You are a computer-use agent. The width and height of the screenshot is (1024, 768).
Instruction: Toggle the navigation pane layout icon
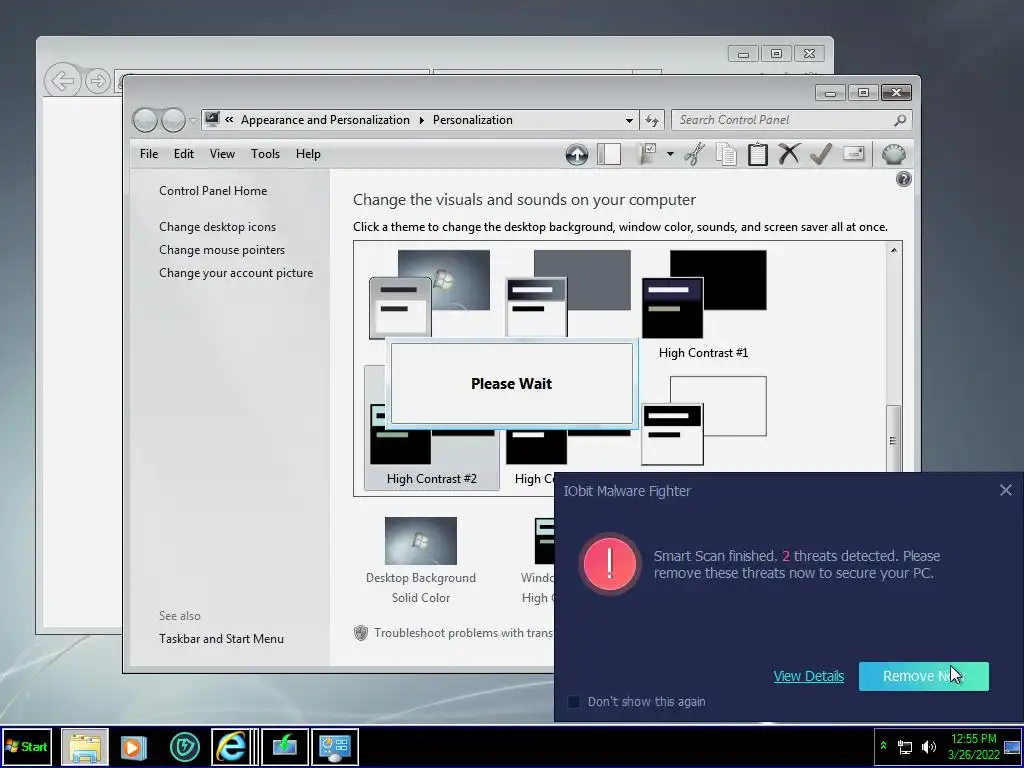609,155
